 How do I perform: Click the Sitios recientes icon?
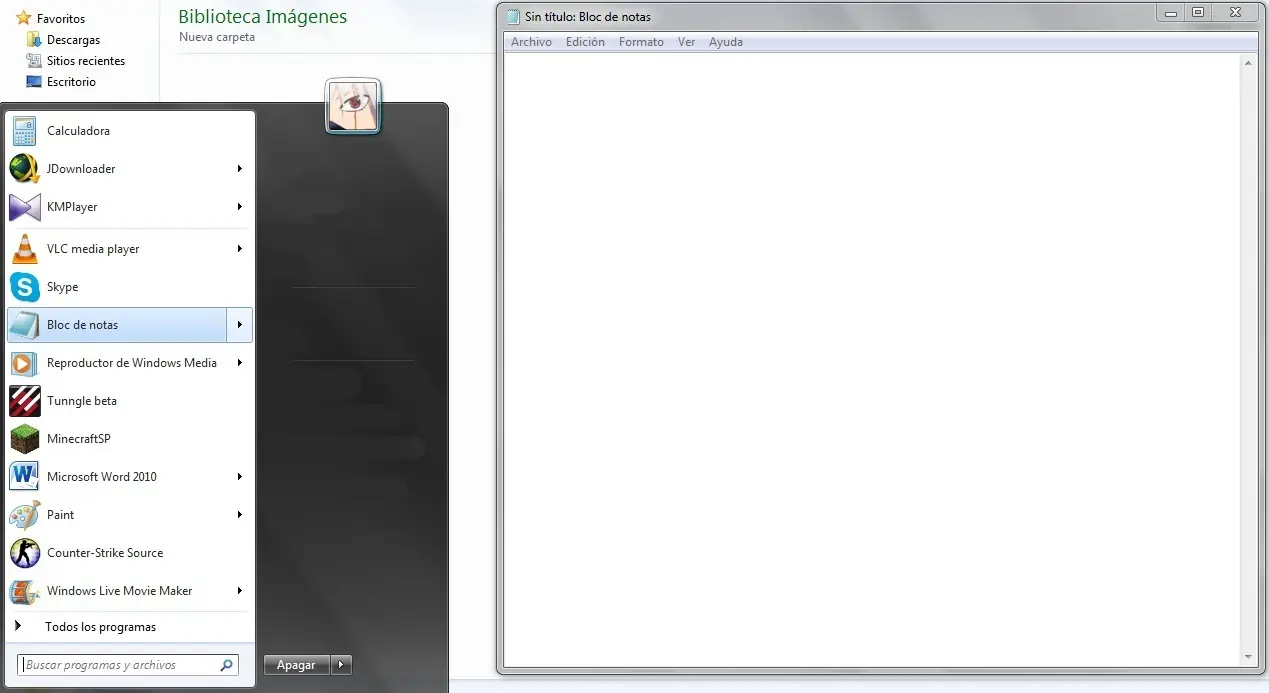point(34,61)
